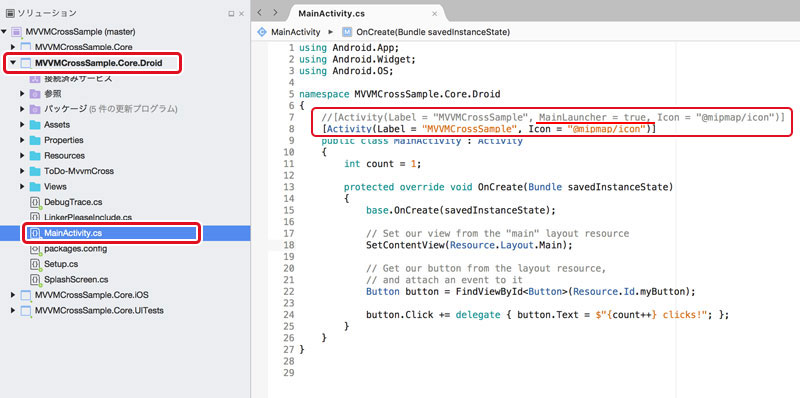Click "base.OnCreate(savedInstanceState);" in the code
The height and width of the screenshot is (398, 800).
tap(461, 210)
